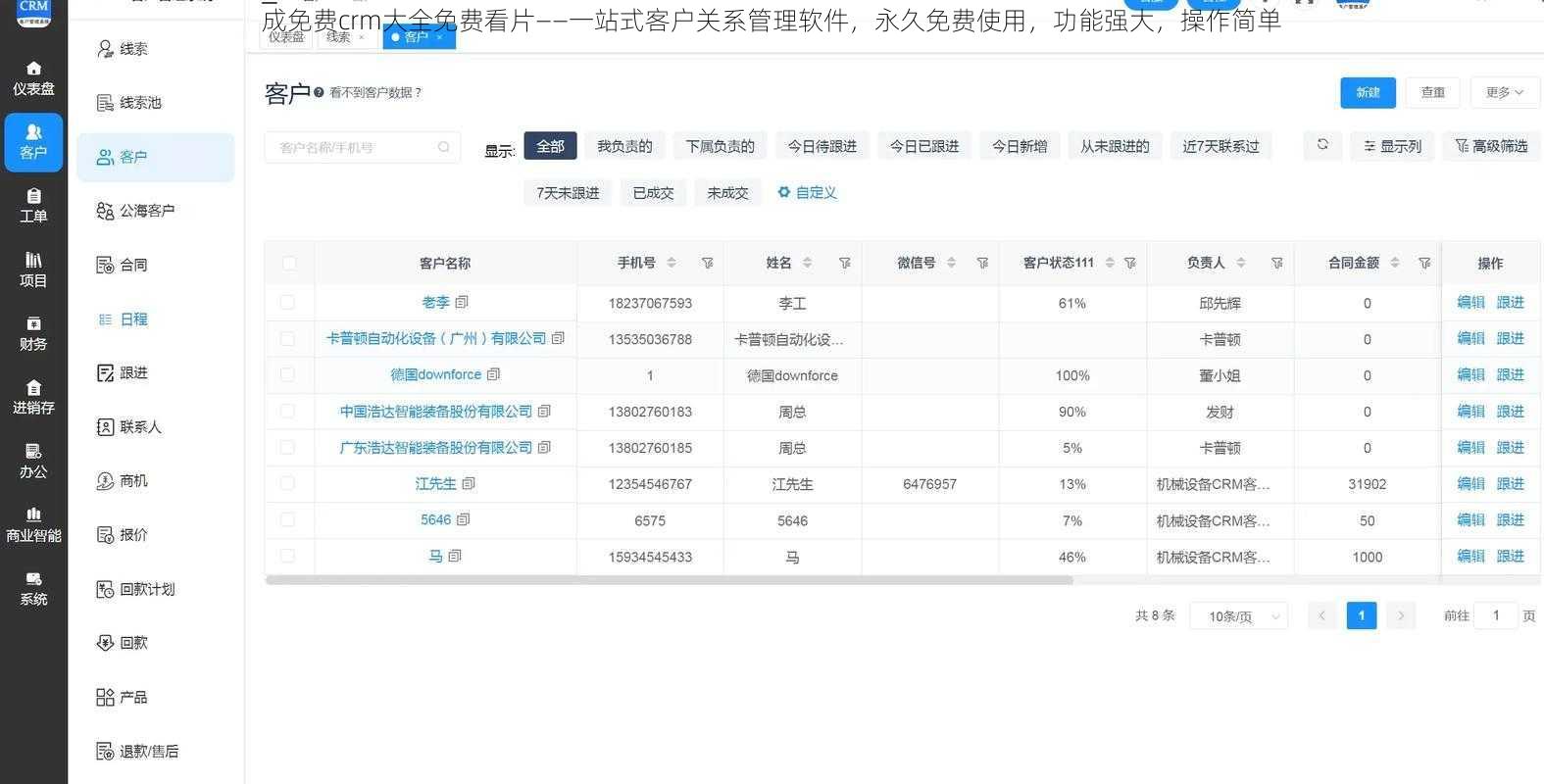Image resolution: width=1544 pixels, height=784 pixels.
Task: Go to next page with right chevron
Action: (1401, 615)
